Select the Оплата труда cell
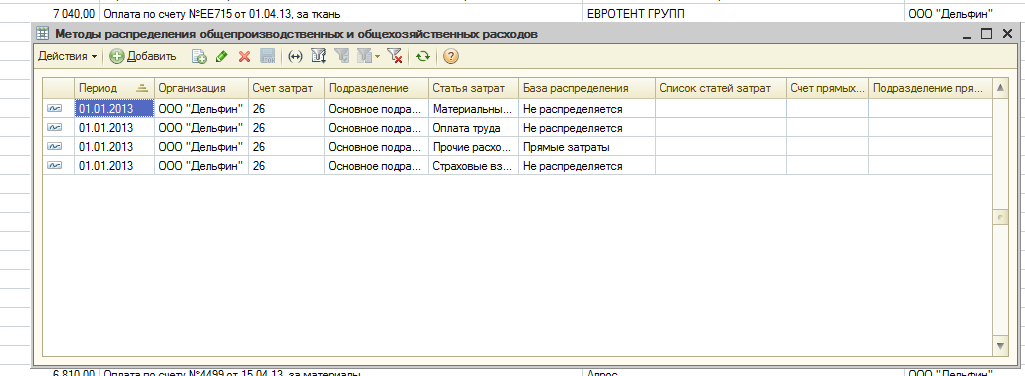Screen dimensions: 1025x376 474,128
